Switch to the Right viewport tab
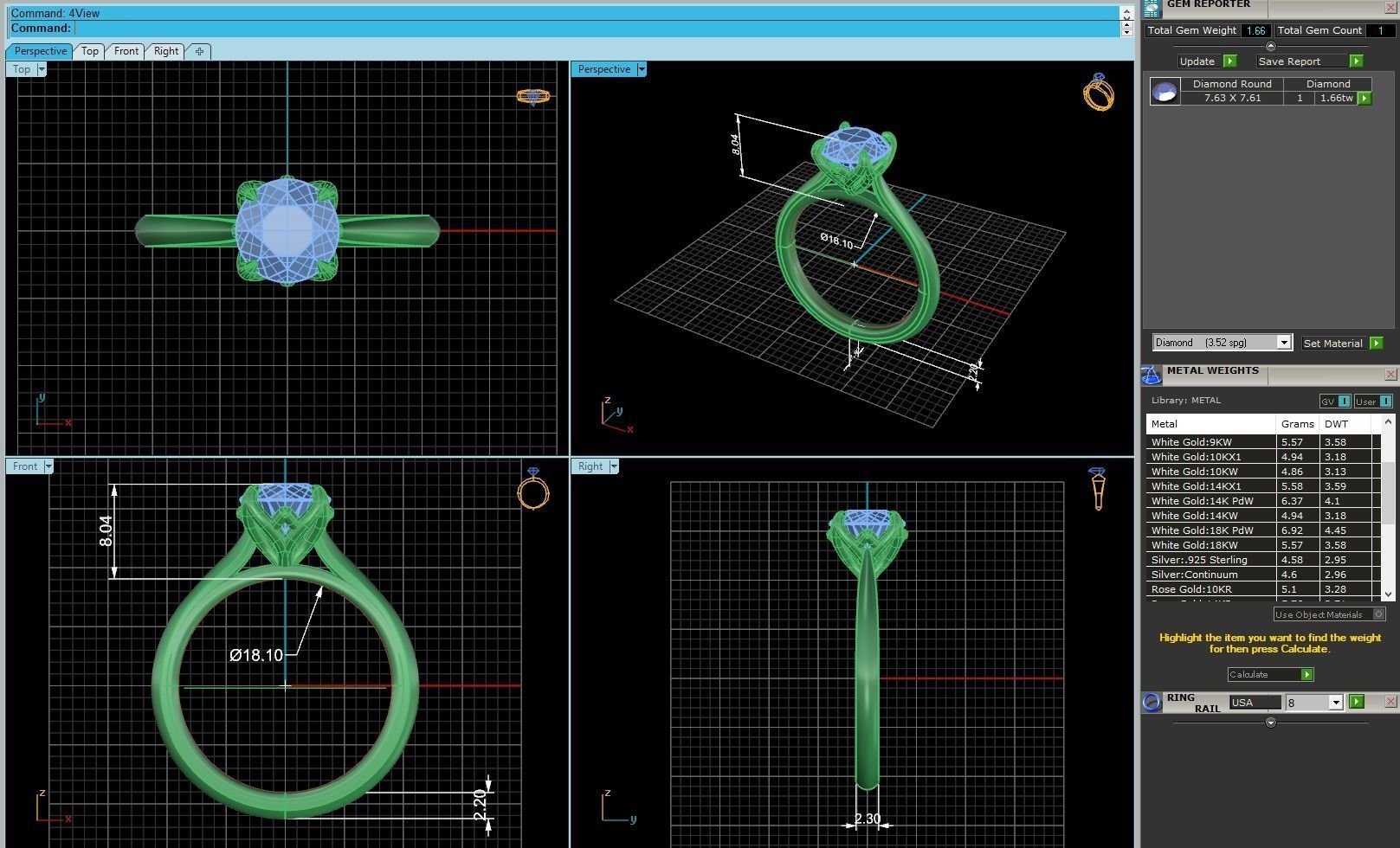Screen dimensions: 1400x848 166,51
